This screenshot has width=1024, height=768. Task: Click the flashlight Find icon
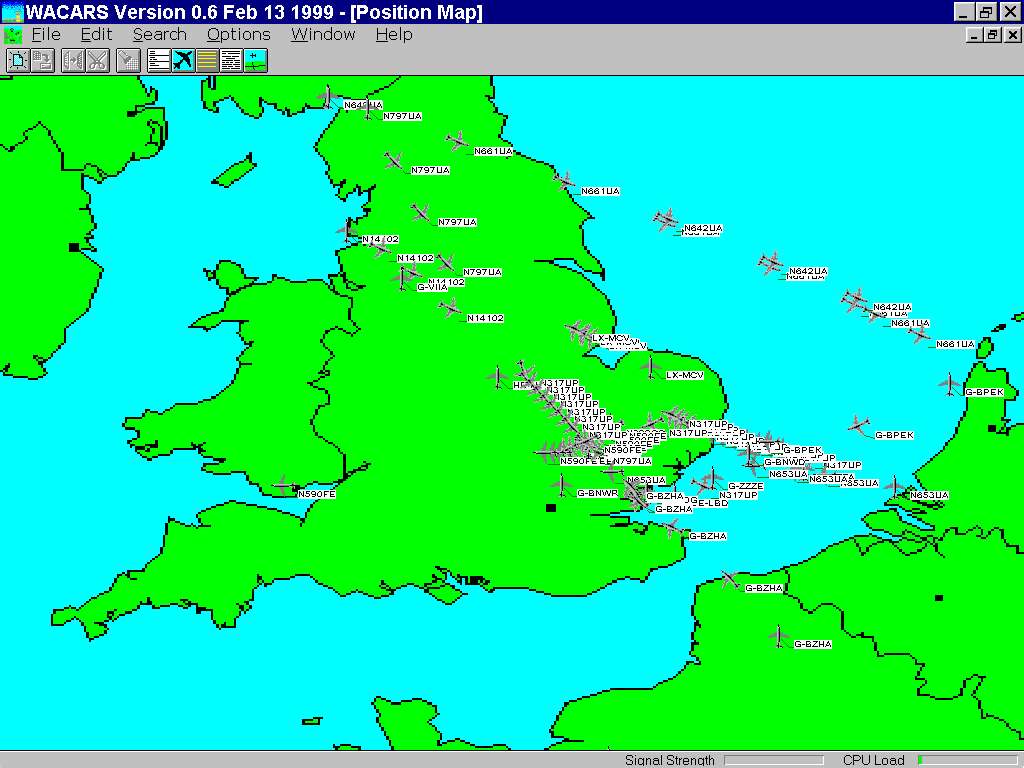click(x=127, y=60)
